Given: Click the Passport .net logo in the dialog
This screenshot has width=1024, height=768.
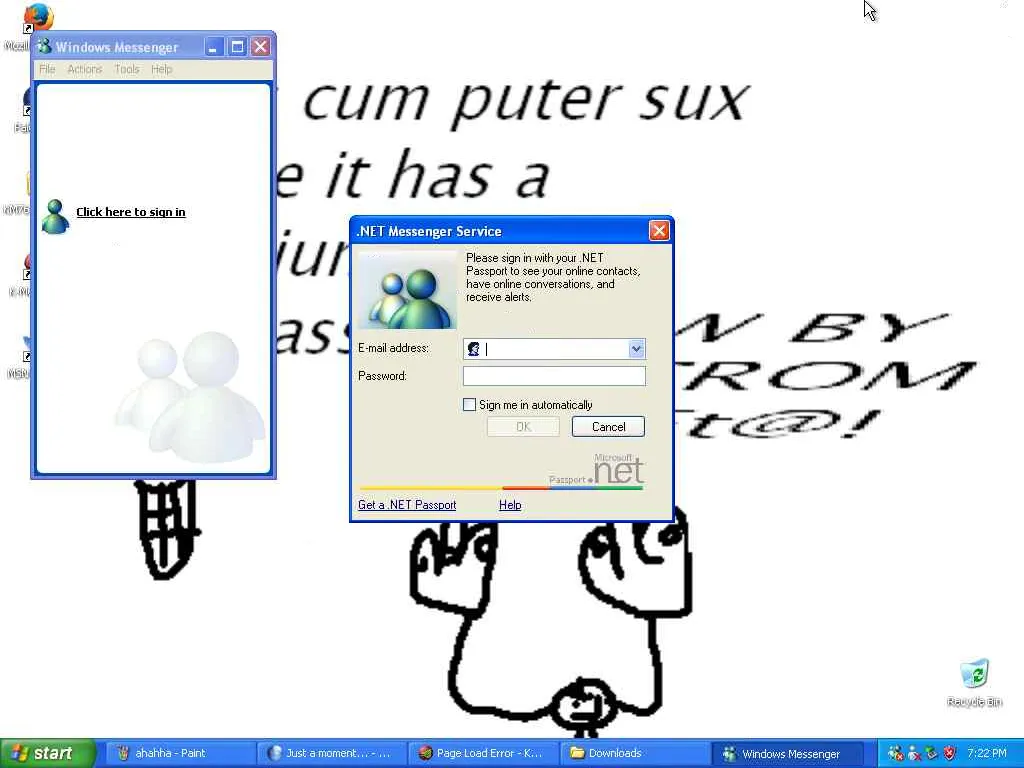Looking at the screenshot, I should [597, 470].
